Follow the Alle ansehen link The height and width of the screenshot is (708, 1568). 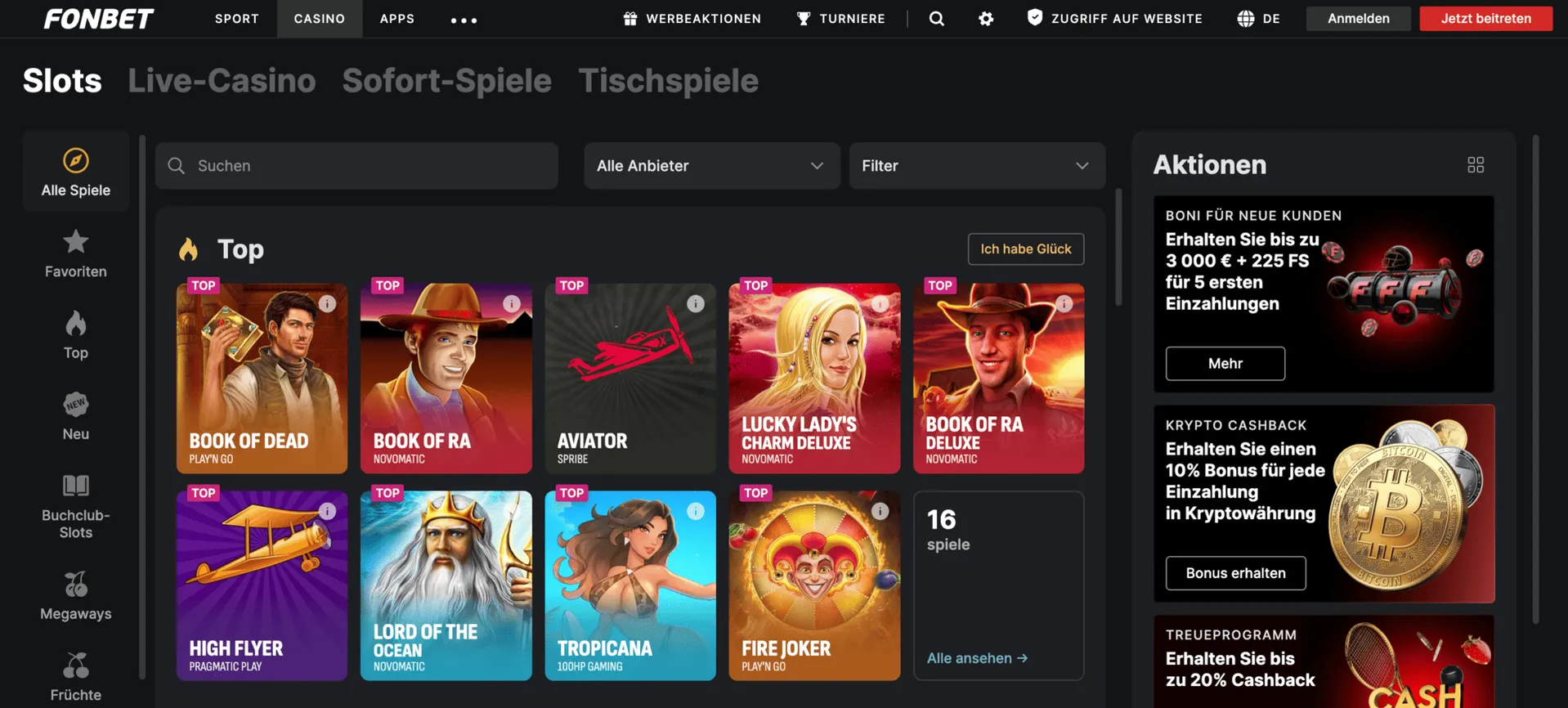pos(977,658)
